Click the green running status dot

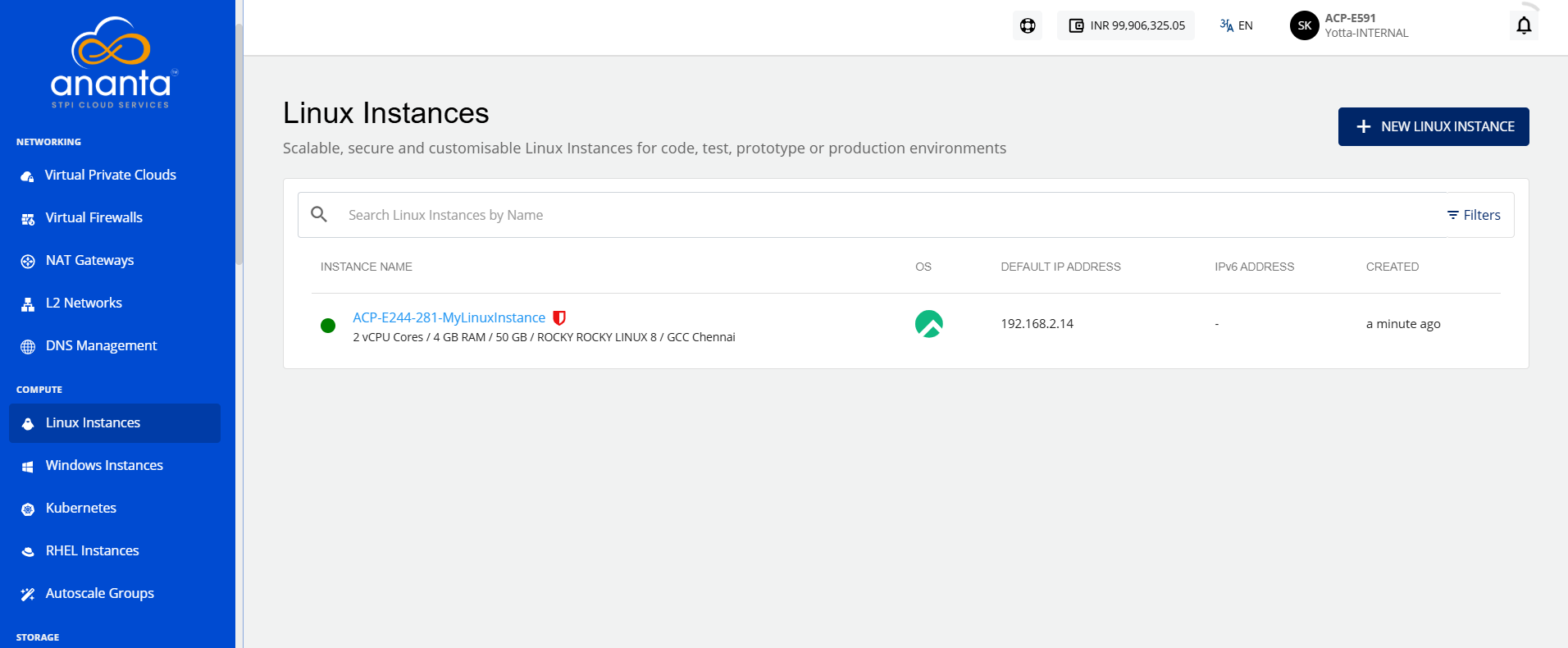pos(328,326)
